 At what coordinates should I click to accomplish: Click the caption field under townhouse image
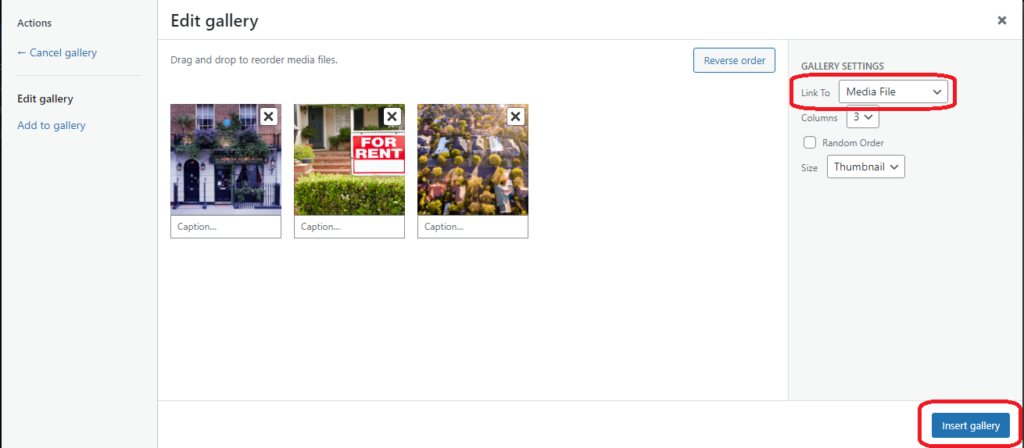tap(225, 227)
